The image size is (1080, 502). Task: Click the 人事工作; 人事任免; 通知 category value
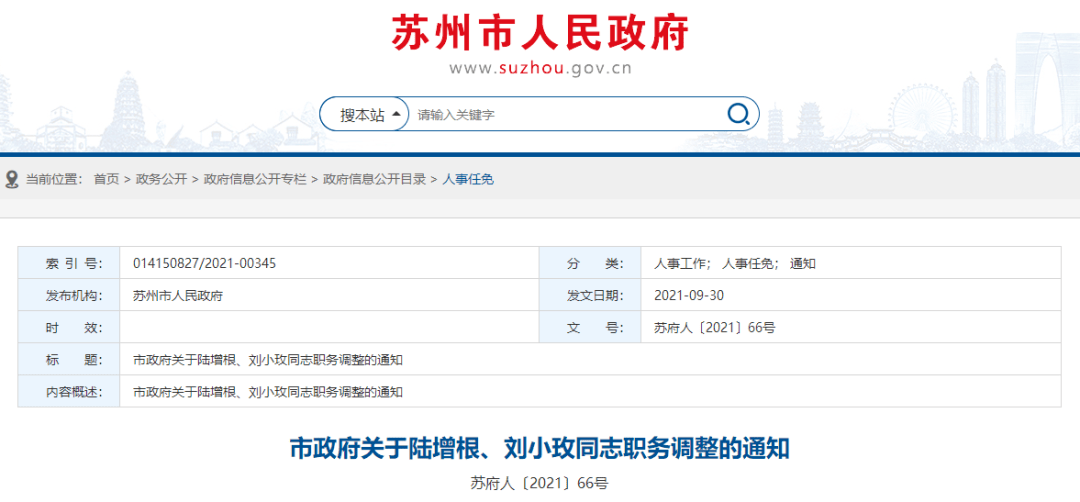(735, 263)
